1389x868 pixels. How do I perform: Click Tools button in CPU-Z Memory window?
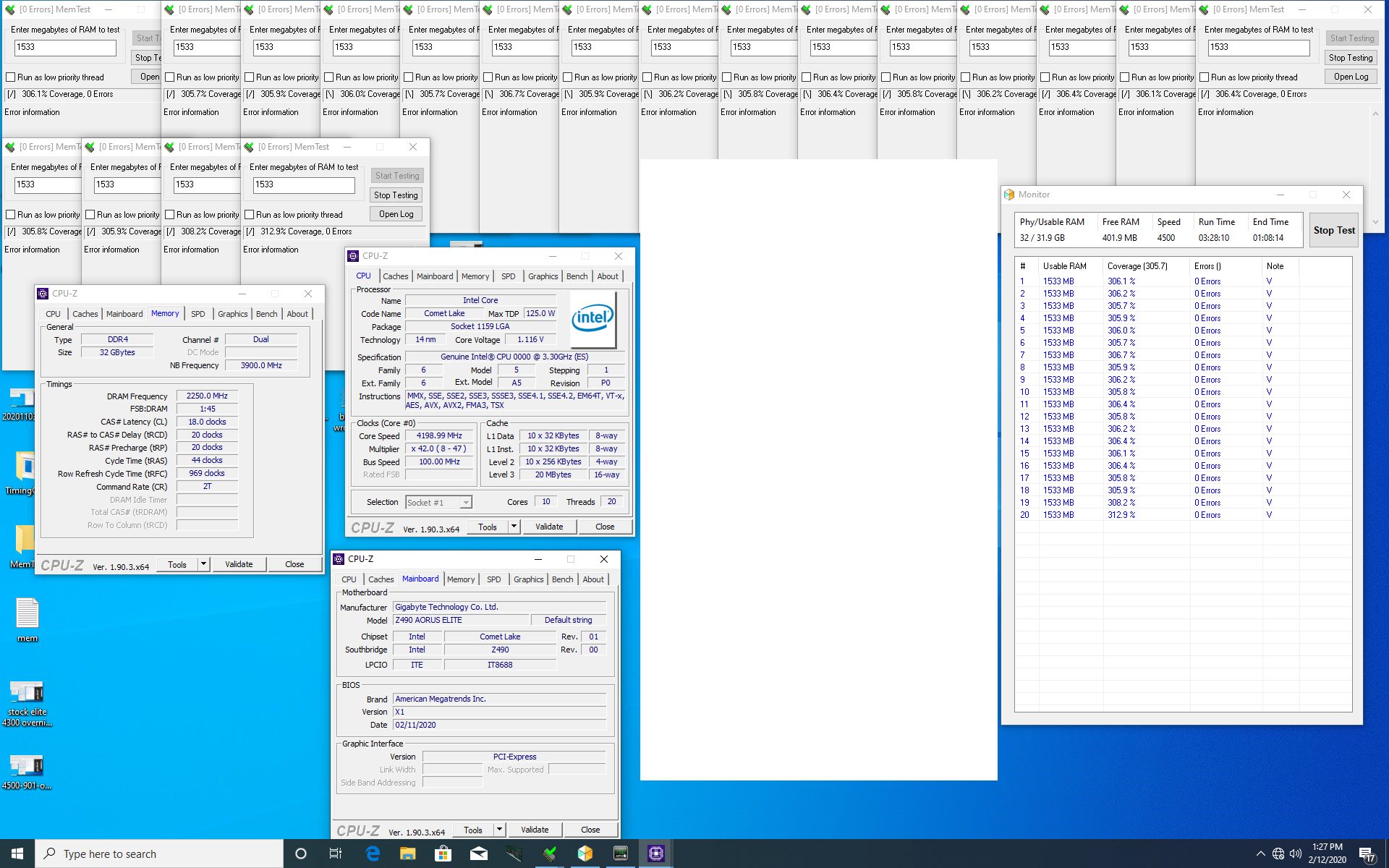[x=177, y=564]
